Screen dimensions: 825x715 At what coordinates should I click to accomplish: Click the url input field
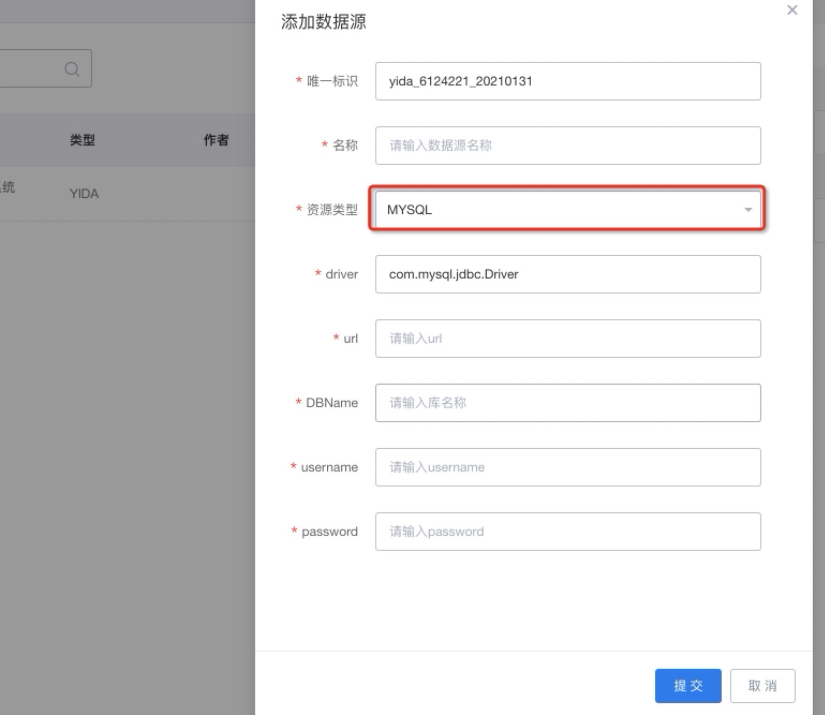click(x=568, y=338)
